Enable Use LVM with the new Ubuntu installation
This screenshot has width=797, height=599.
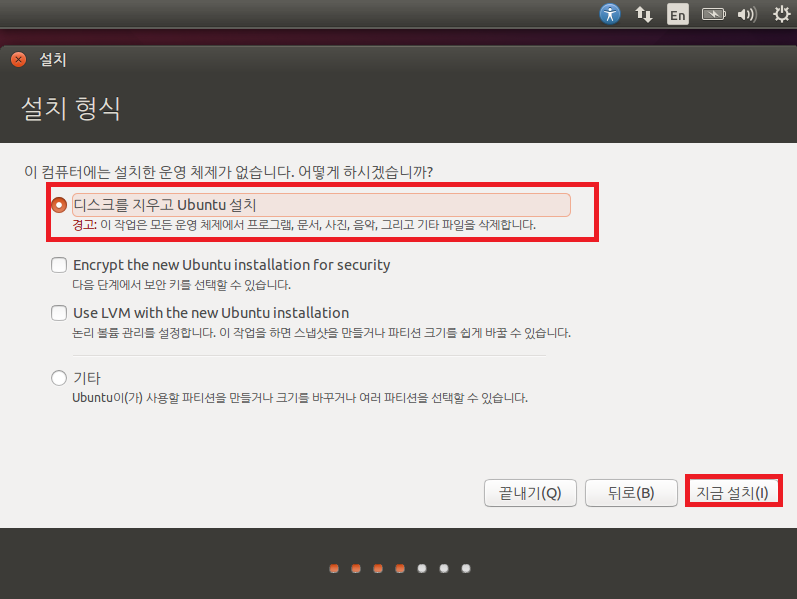pos(59,313)
